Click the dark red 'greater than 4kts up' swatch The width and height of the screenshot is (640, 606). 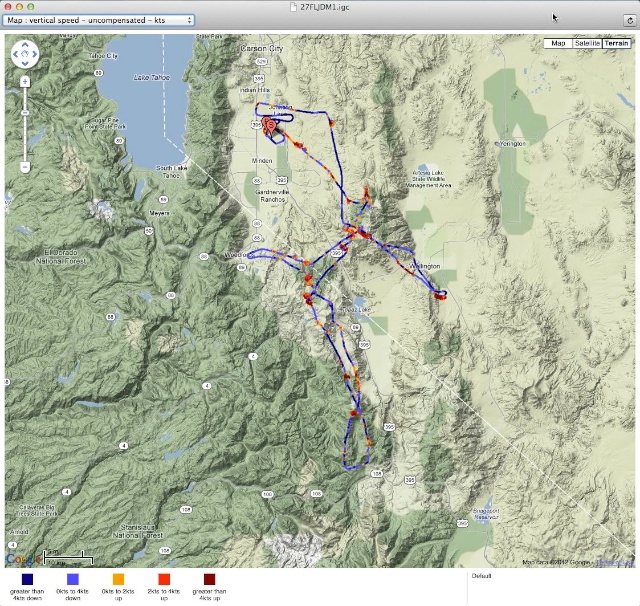click(210, 578)
